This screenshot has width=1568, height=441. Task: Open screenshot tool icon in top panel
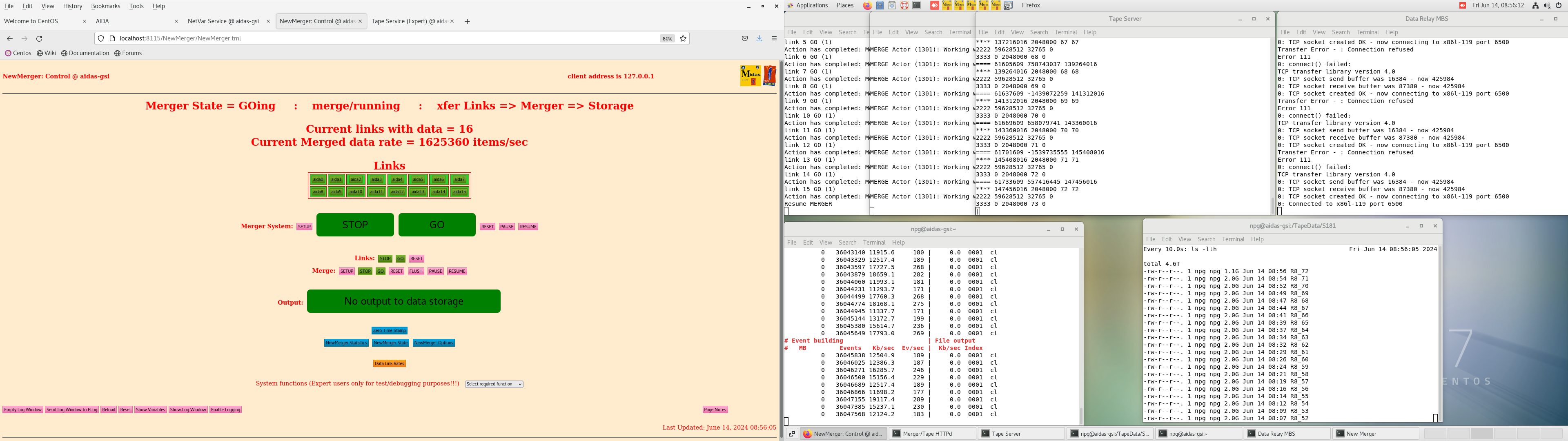tap(1008, 5)
